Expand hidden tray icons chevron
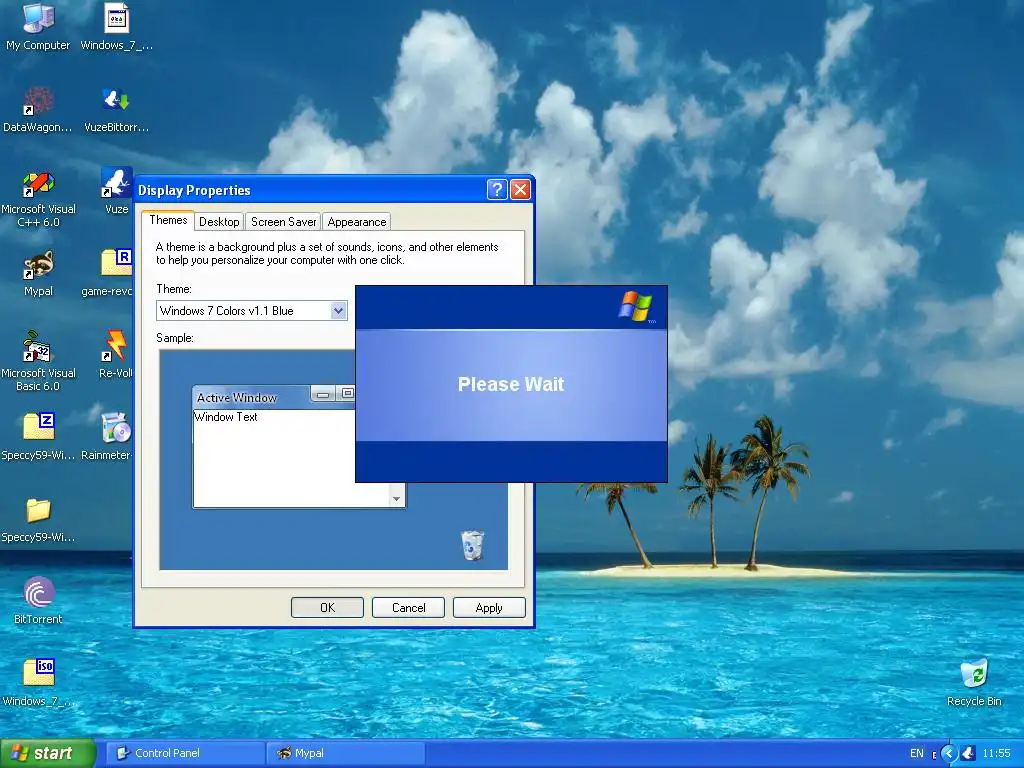 [949, 754]
